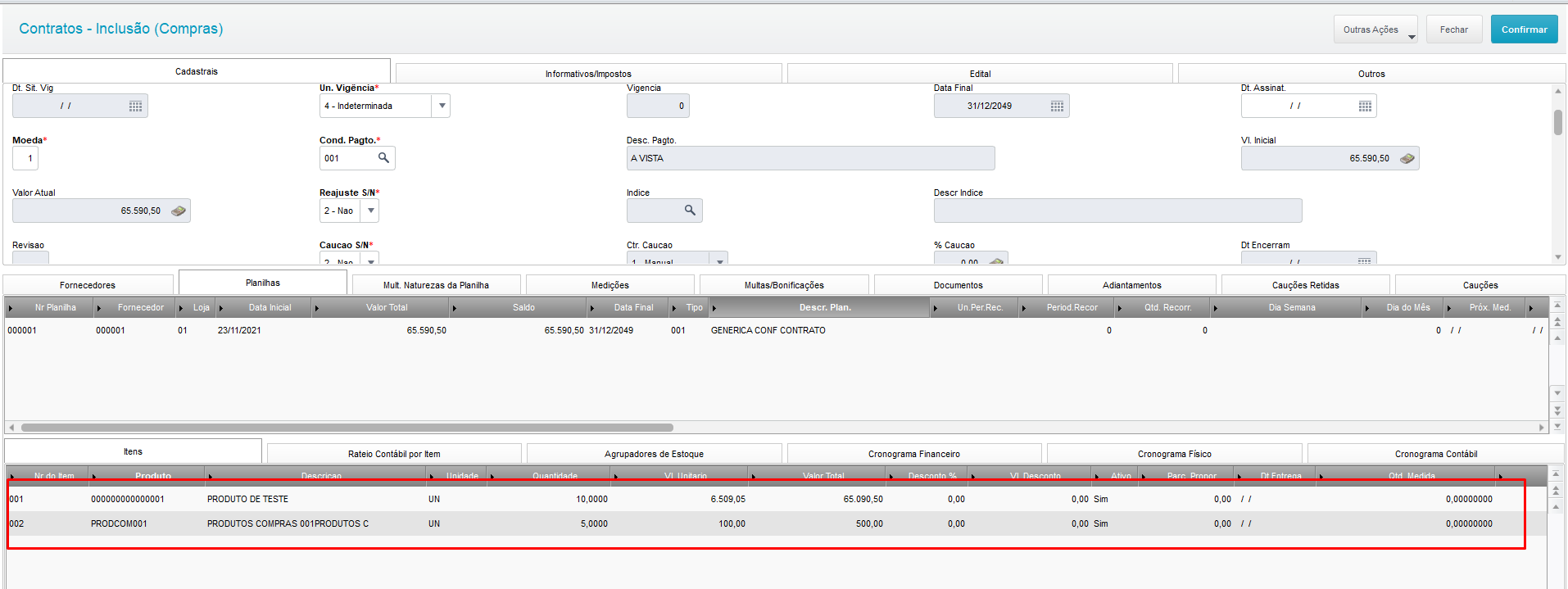Open calculator icon for Vl. Inicial
This screenshot has height=589, width=1568.
(1407, 159)
